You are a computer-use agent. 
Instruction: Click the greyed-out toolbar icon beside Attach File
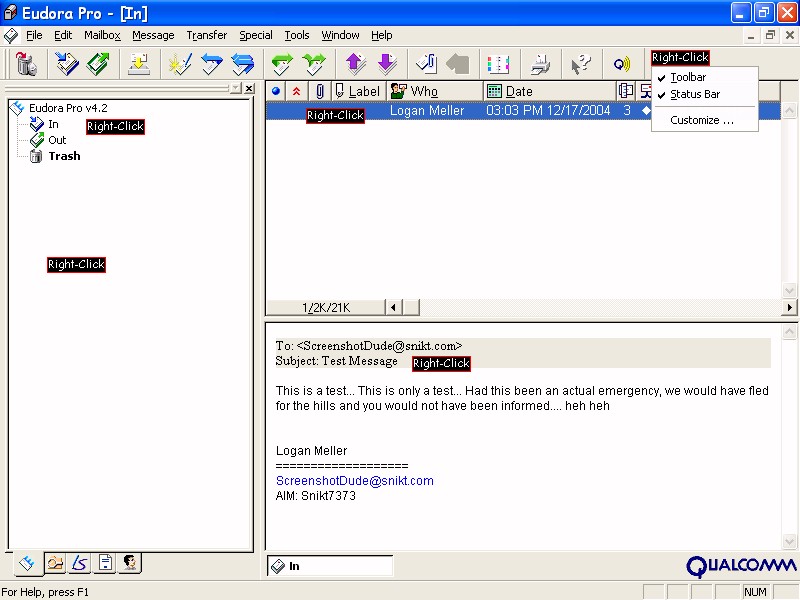(458, 64)
